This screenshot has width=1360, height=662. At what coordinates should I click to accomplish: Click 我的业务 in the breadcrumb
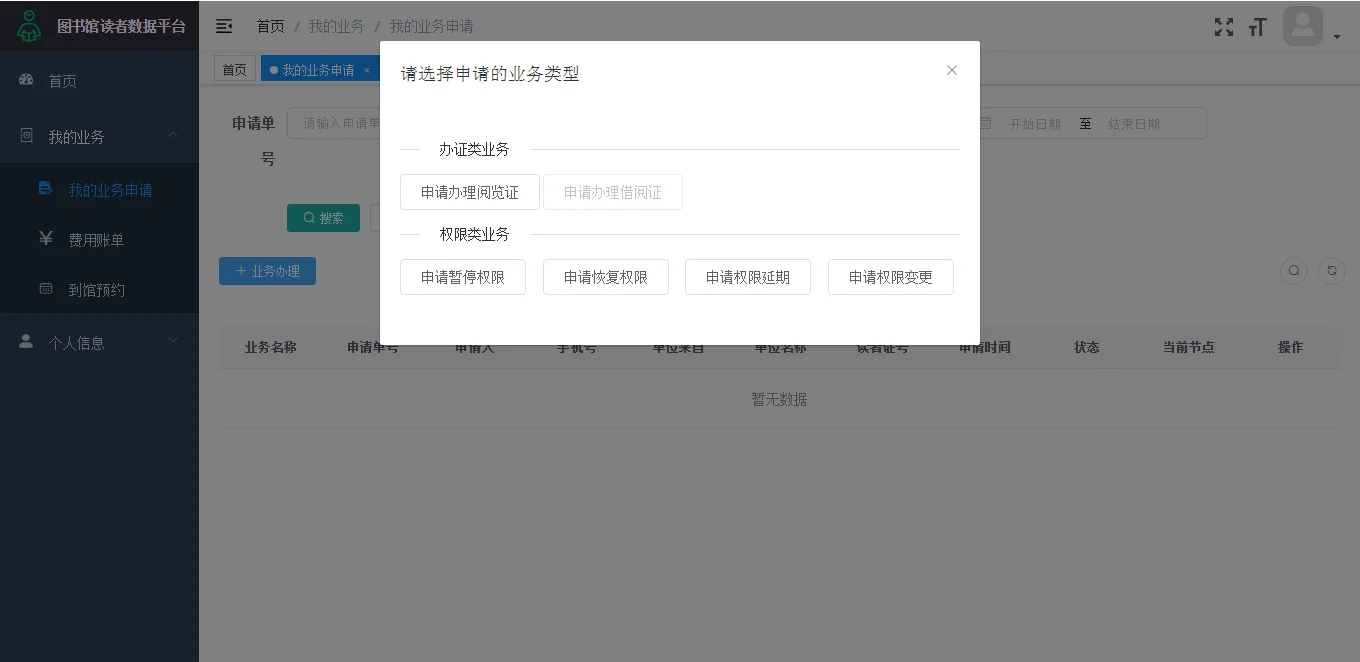tap(336, 26)
